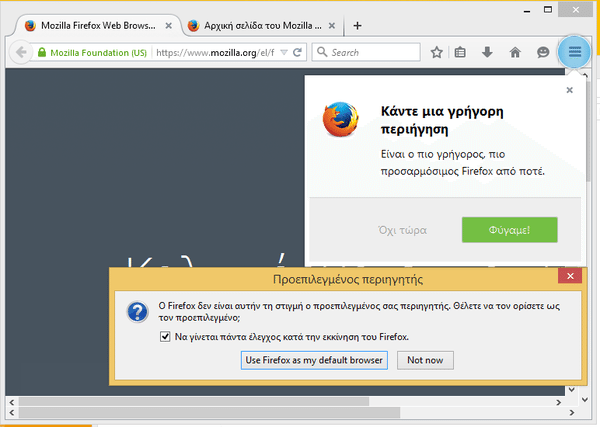The height and width of the screenshot is (427, 600).
Task: Click the right arrow of lower horizontal scrollbar
Action: click(x=572, y=412)
